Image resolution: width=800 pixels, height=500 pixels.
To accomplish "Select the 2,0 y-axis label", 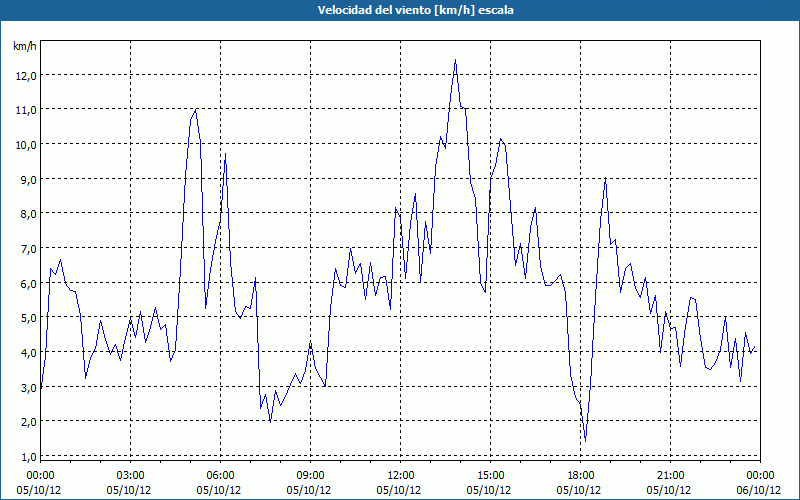I will (x=28, y=422).
